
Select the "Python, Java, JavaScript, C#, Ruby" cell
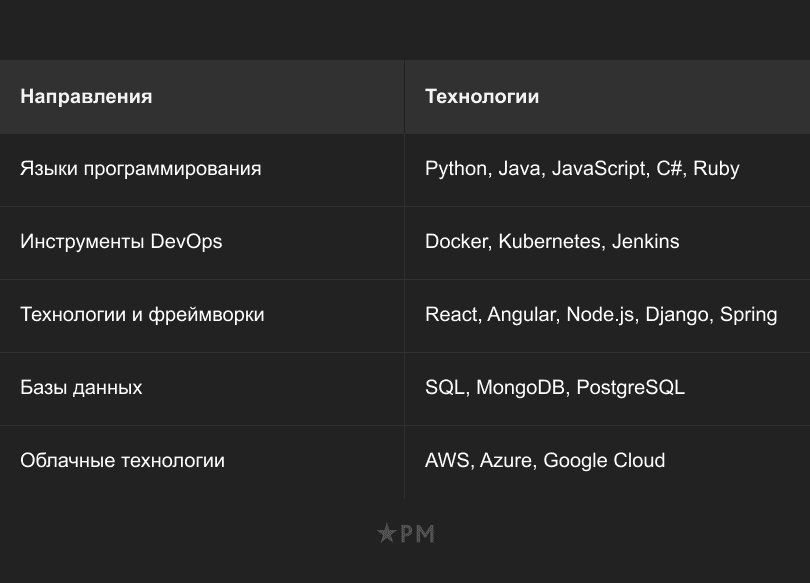[608, 170]
